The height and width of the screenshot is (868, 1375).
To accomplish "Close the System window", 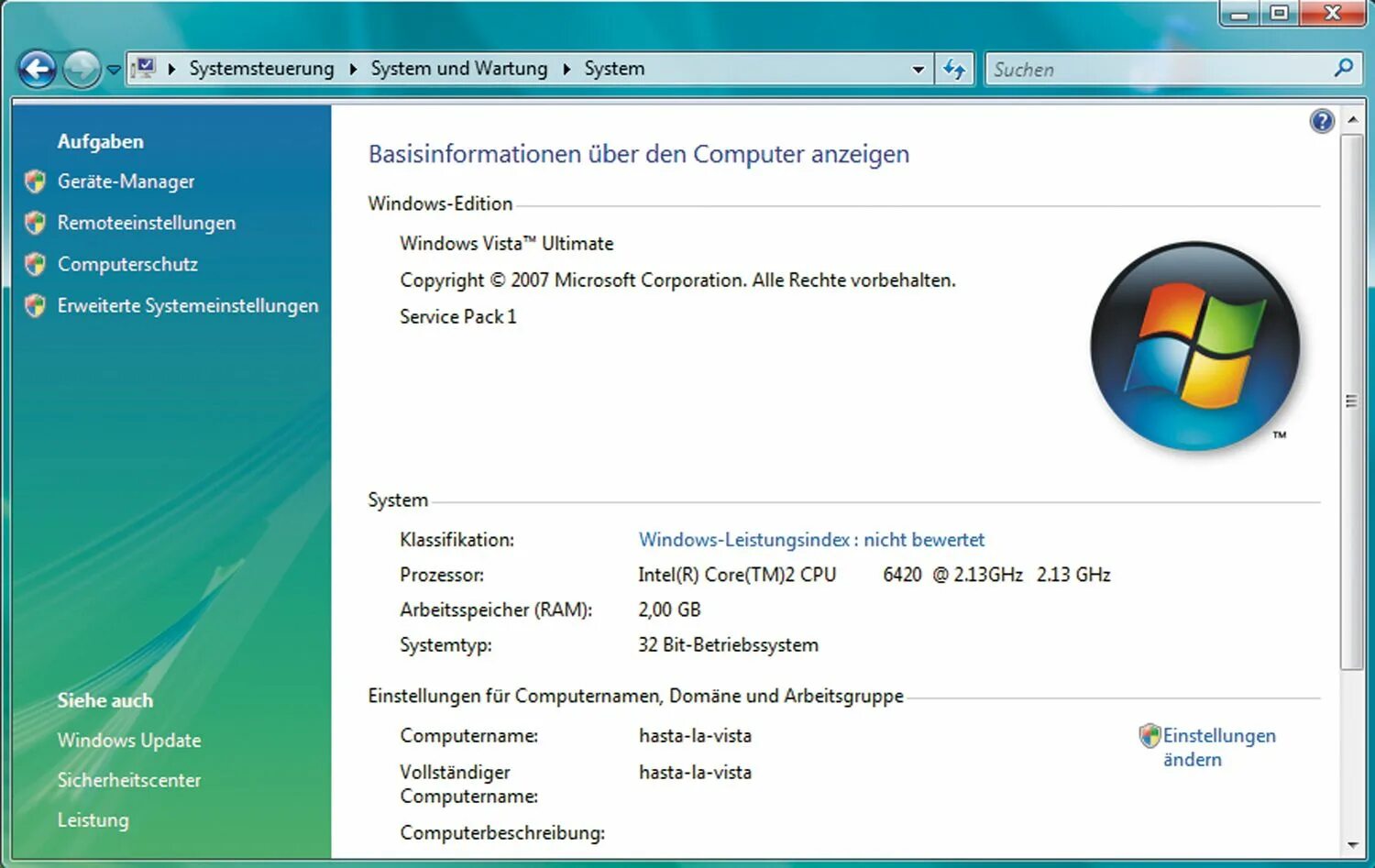I will point(1333,13).
